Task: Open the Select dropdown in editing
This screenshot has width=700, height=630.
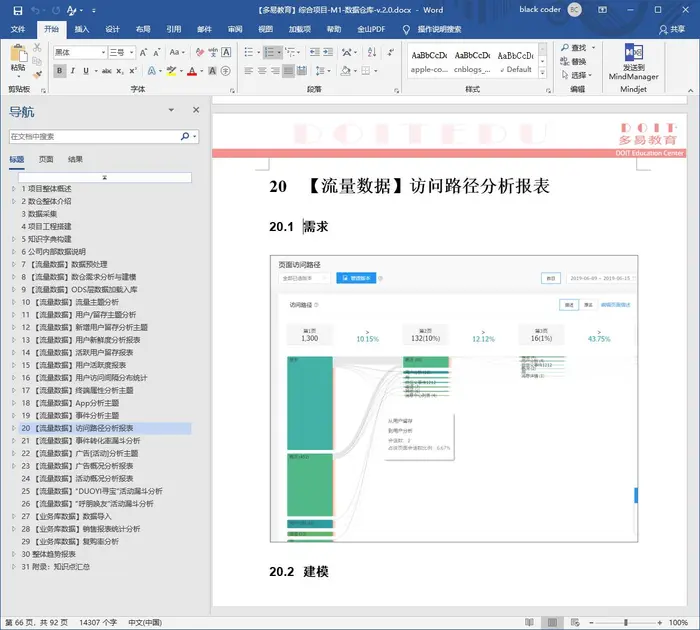Action: point(576,75)
